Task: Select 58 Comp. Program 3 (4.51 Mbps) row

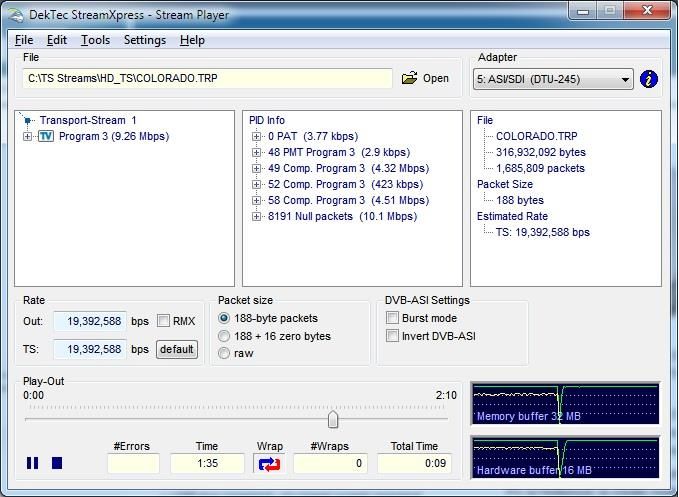Action: (349, 200)
